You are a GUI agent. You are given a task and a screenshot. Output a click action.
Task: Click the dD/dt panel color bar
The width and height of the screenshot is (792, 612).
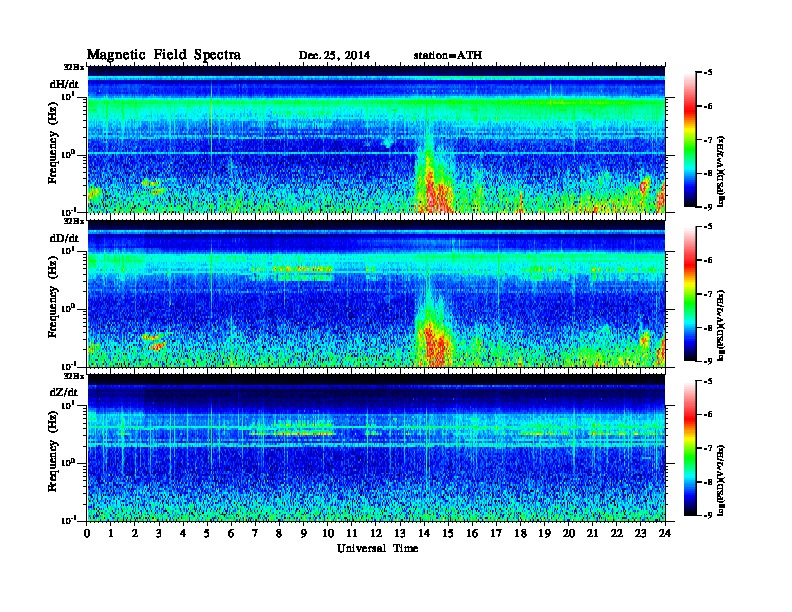(690, 293)
